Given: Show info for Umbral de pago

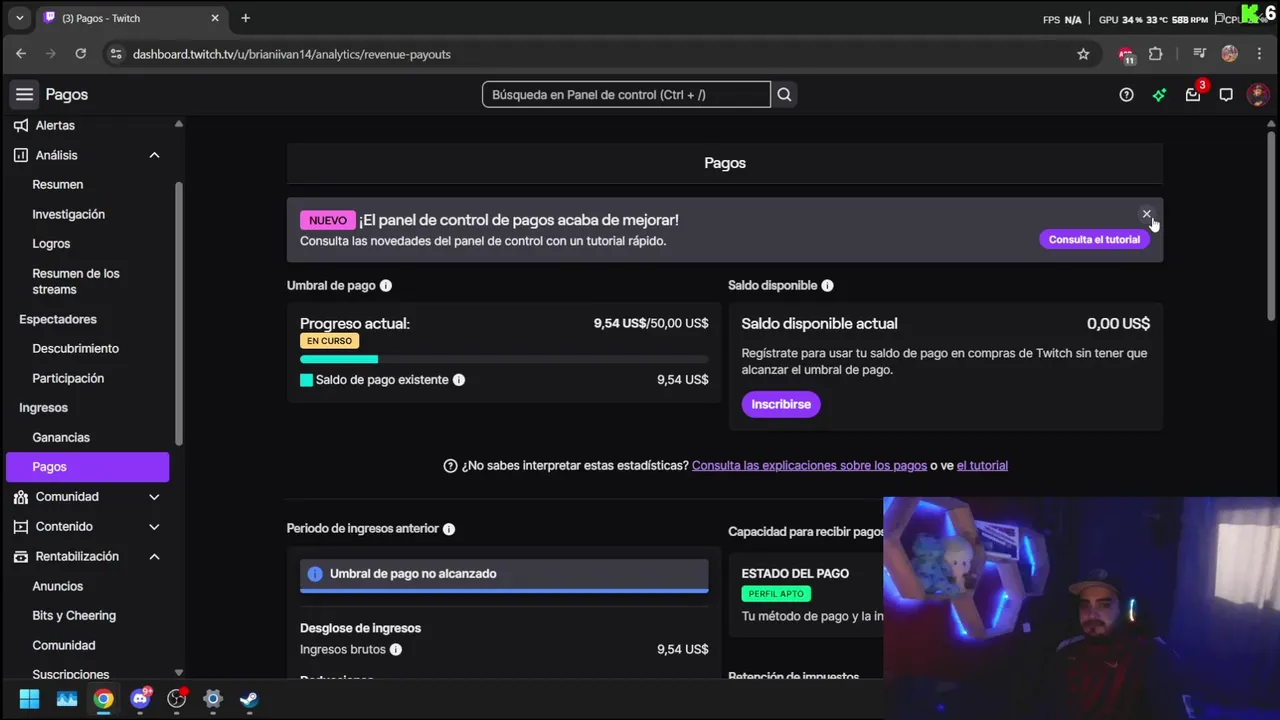Looking at the screenshot, I should click(386, 285).
